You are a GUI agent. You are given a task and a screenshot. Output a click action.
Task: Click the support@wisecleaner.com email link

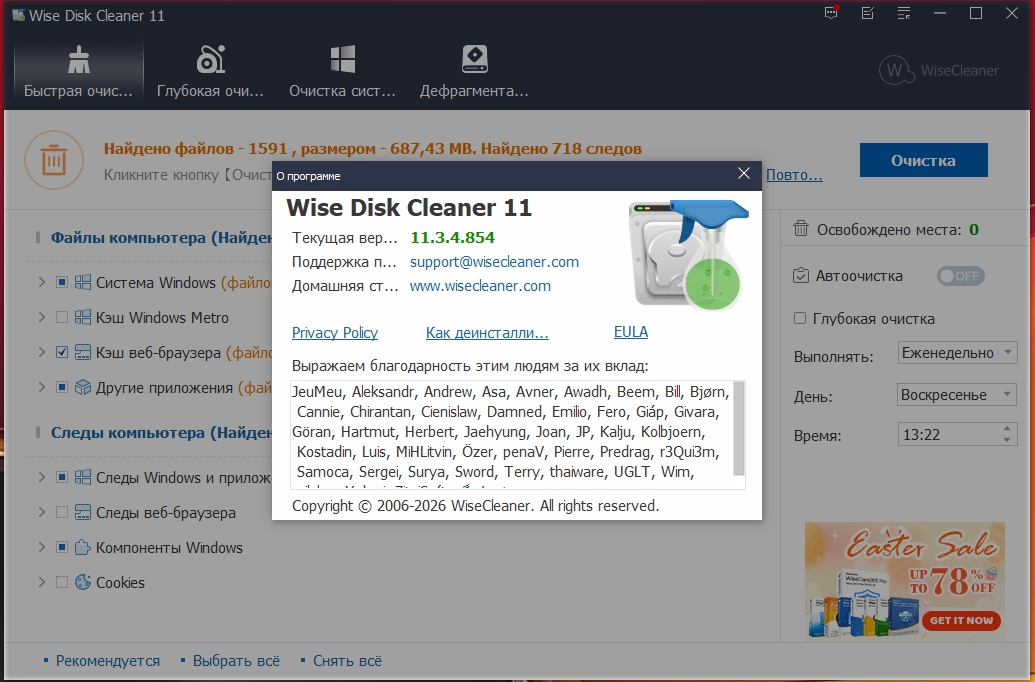click(x=494, y=261)
